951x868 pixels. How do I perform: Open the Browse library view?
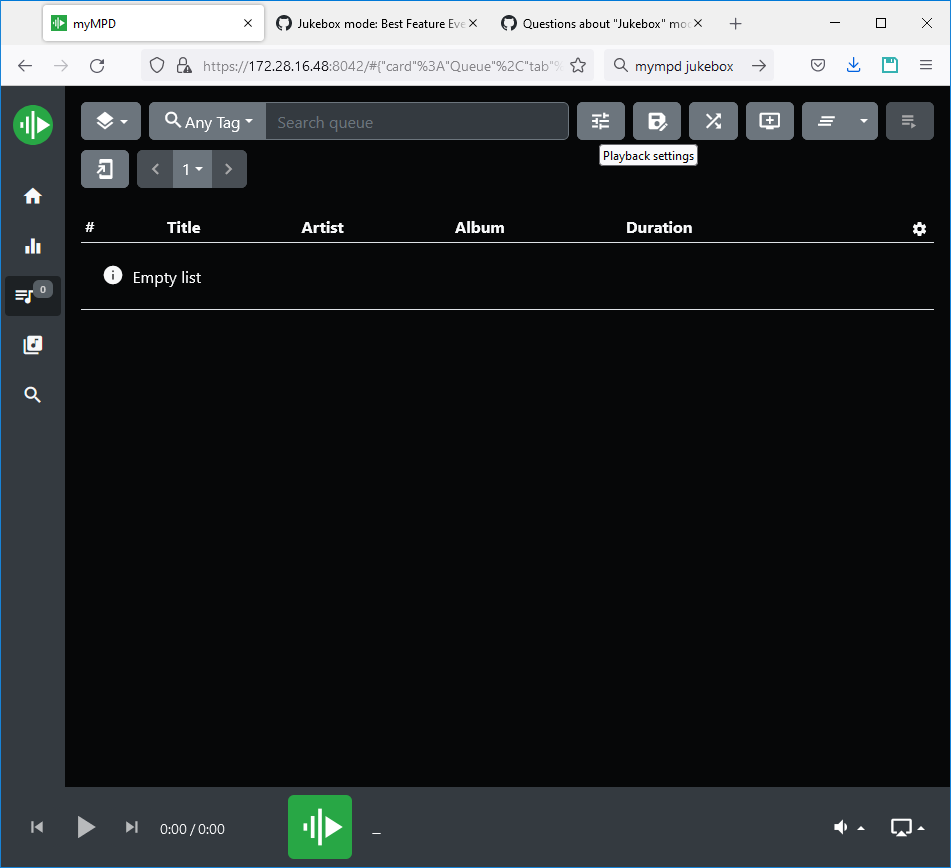click(33, 345)
